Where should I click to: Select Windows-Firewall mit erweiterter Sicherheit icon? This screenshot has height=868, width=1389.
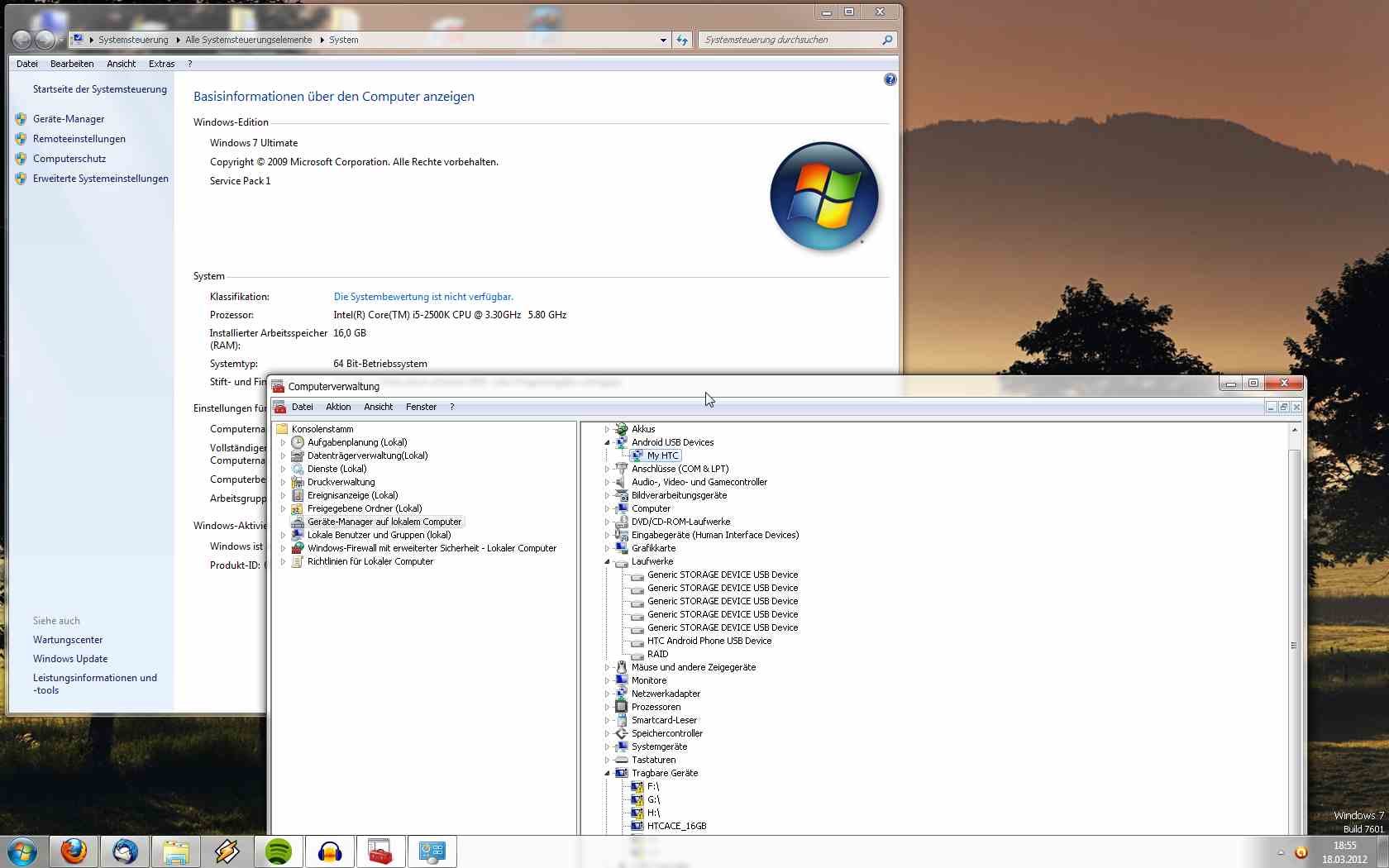(x=298, y=548)
